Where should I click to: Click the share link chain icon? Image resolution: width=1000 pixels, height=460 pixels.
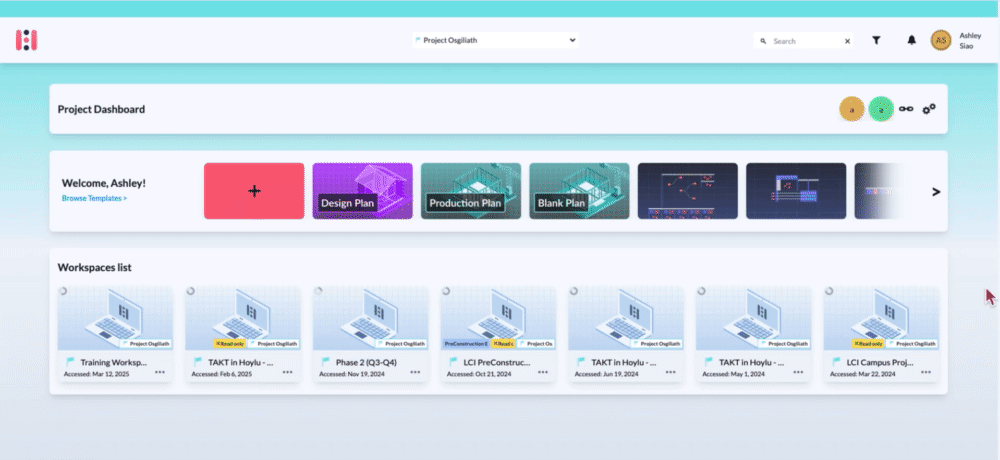tap(906, 109)
